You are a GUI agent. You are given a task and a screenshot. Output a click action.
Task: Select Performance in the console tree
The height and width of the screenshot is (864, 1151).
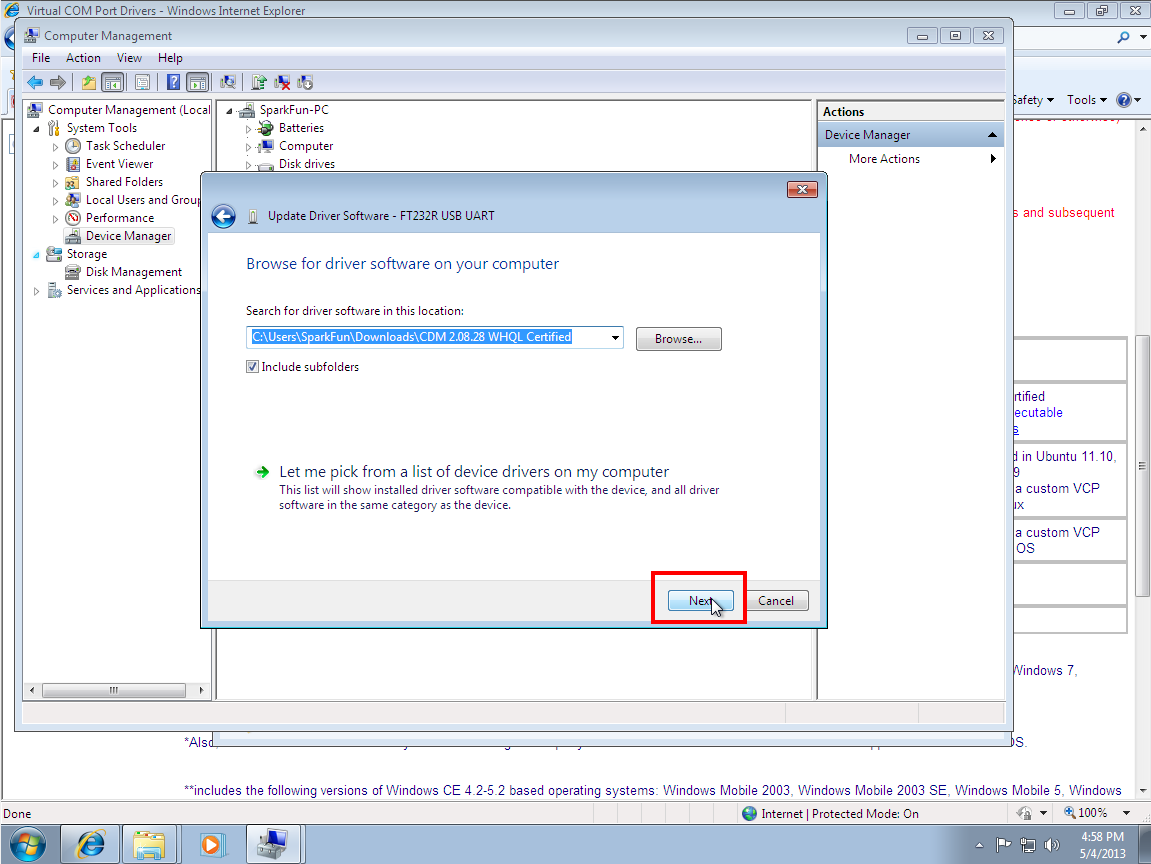click(120, 218)
